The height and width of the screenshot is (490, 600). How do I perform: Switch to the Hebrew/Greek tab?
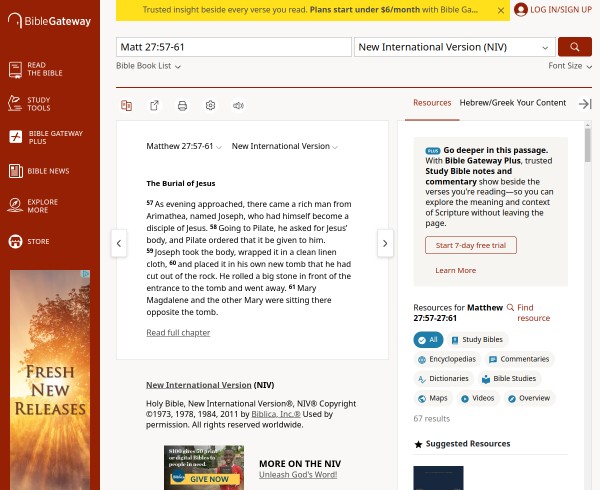tap(486, 103)
